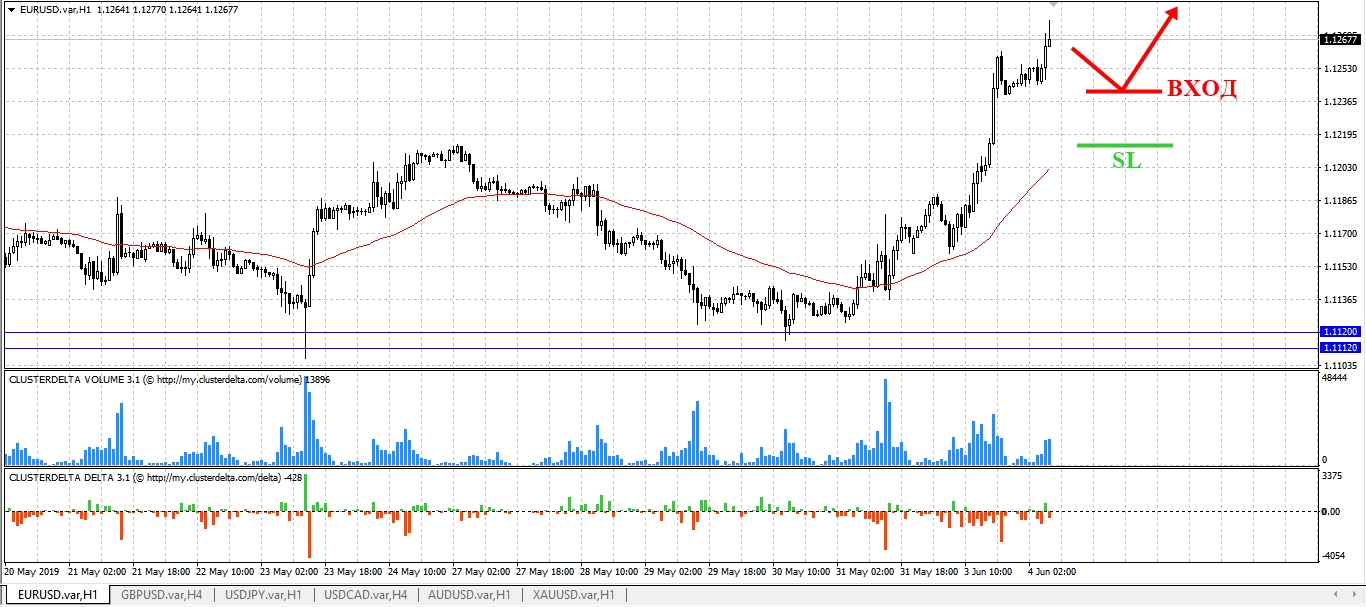The height and width of the screenshot is (607, 1366).
Task: Click the 1.12195 price scale value
Action: click(x=1340, y=135)
